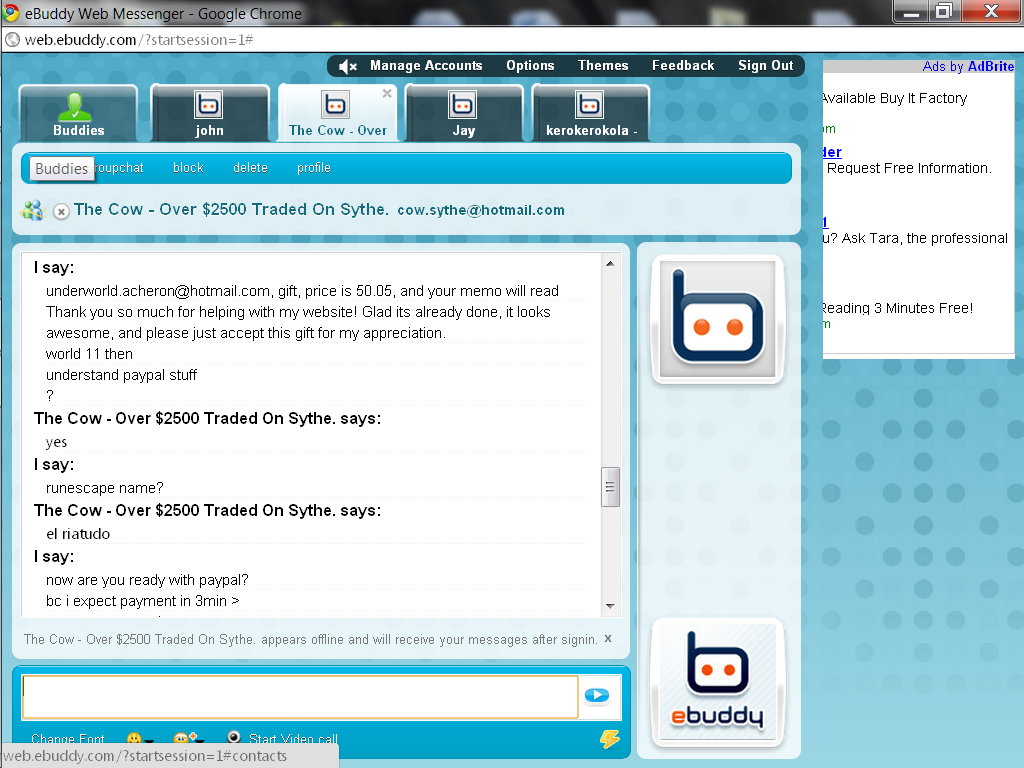Open the kerokerokola chat tab
Screen dimensions: 1024x768
coord(590,114)
